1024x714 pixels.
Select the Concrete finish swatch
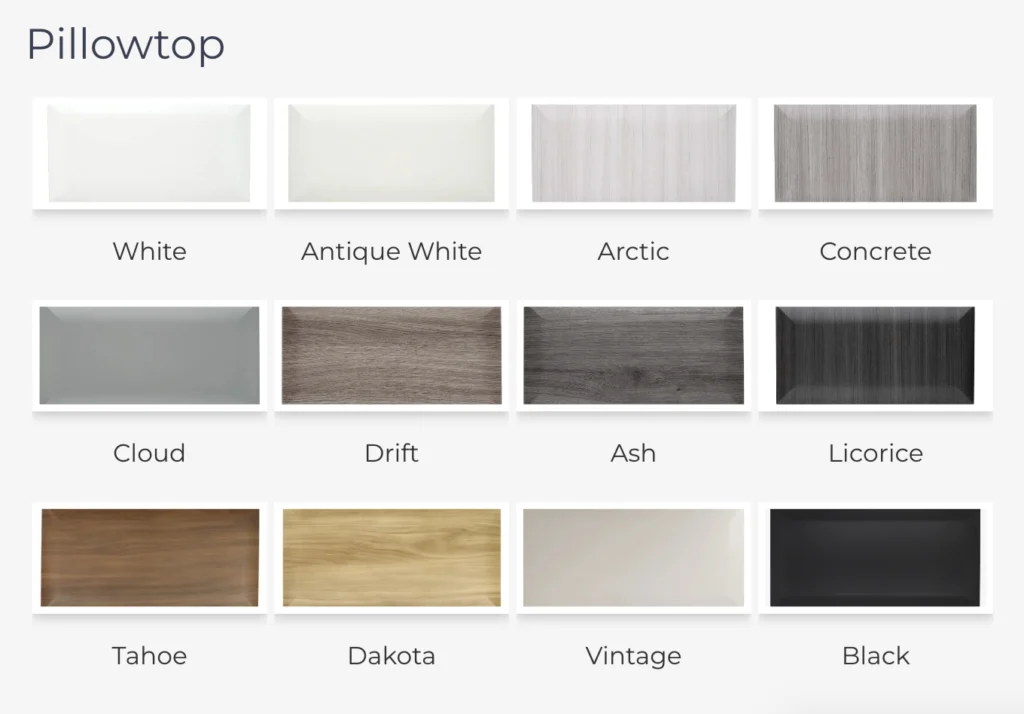(x=875, y=154)
